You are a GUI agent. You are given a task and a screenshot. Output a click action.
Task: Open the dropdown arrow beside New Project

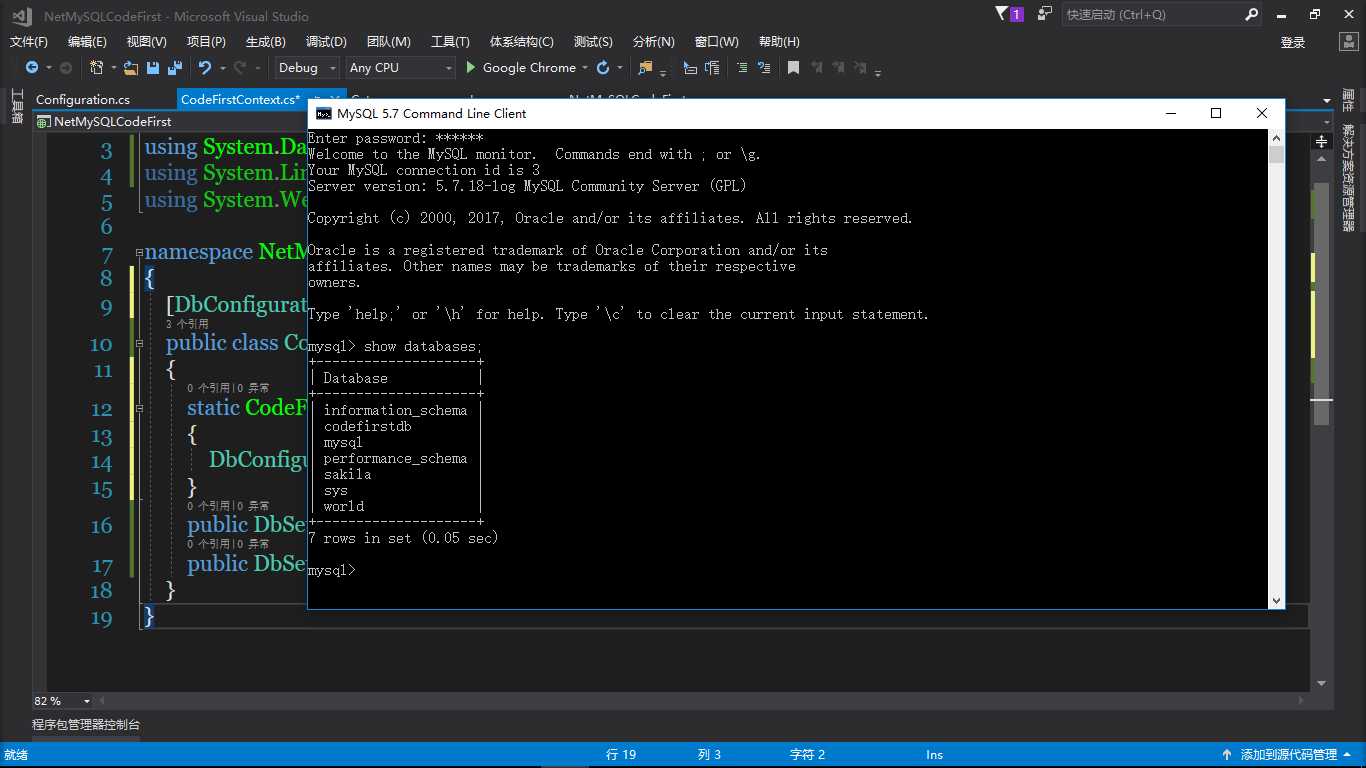113,68
